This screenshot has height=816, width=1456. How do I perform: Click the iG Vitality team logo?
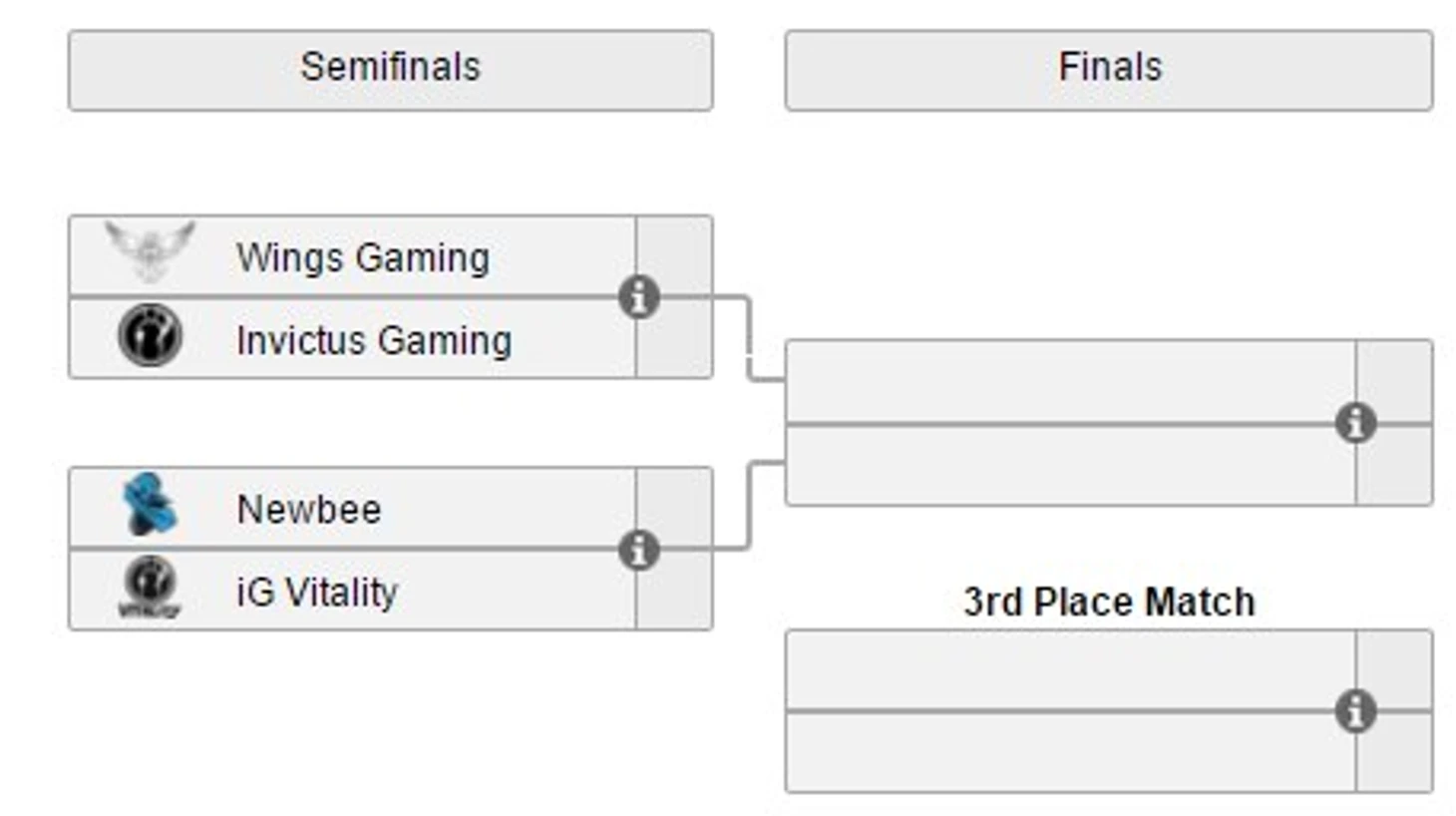[x=150, y=589]
